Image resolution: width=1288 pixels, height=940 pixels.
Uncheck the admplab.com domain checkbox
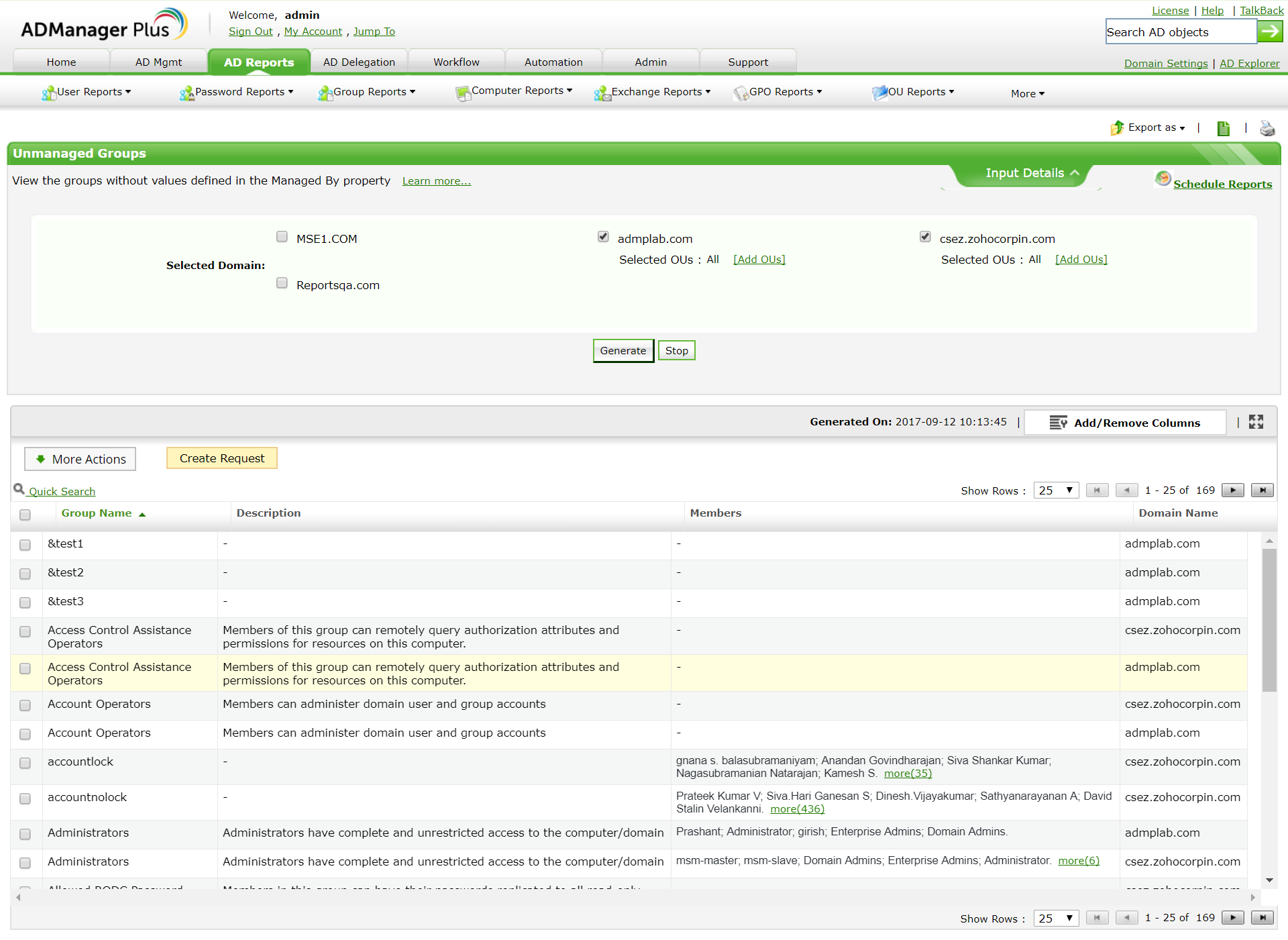click(x=603, y=237)
